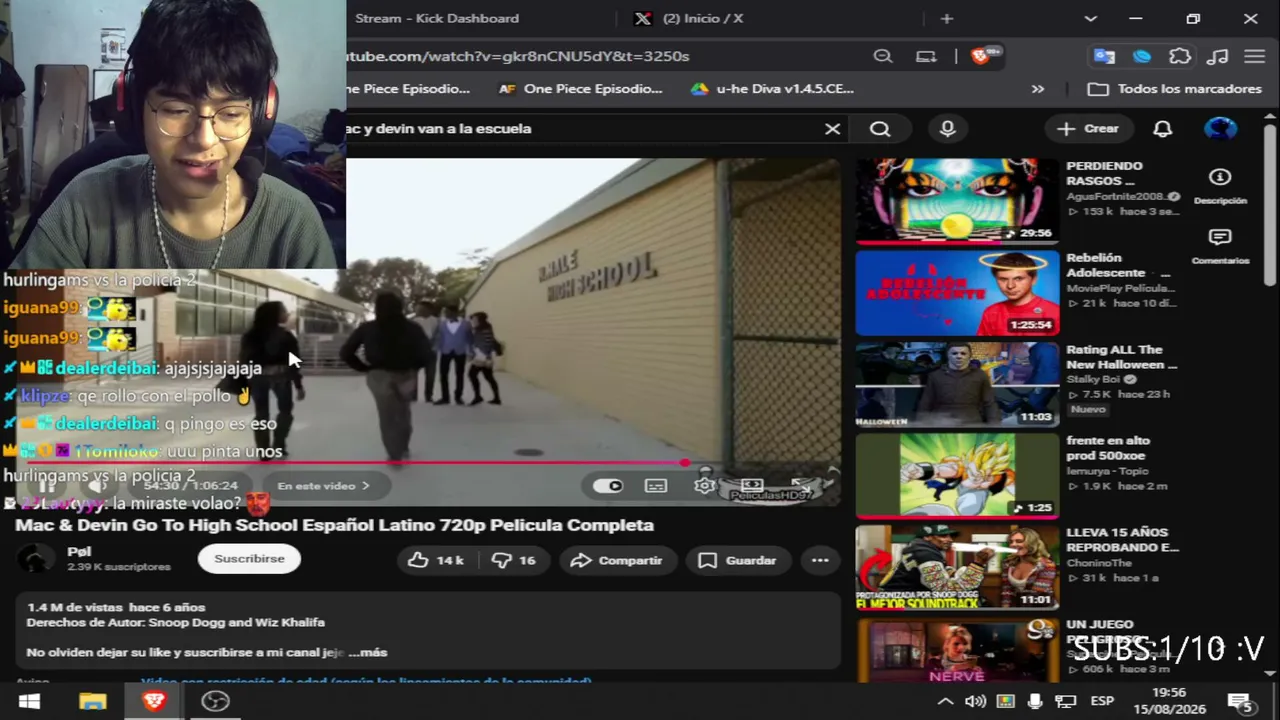Click the Guardar save button
1280x720 pixels.
click(x=737, y=560)
